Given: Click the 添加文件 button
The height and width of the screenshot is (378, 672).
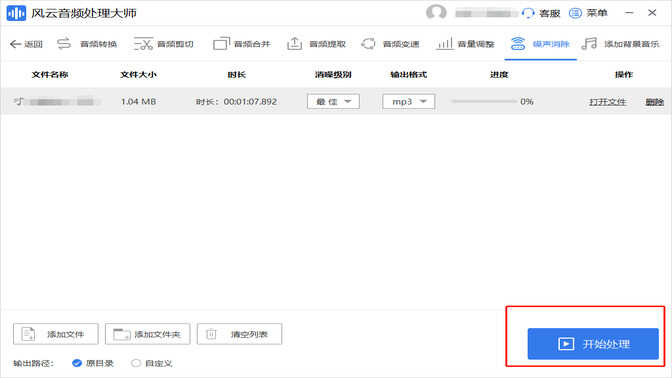Looking at the screenshot, I should click(x=56, y=334).
